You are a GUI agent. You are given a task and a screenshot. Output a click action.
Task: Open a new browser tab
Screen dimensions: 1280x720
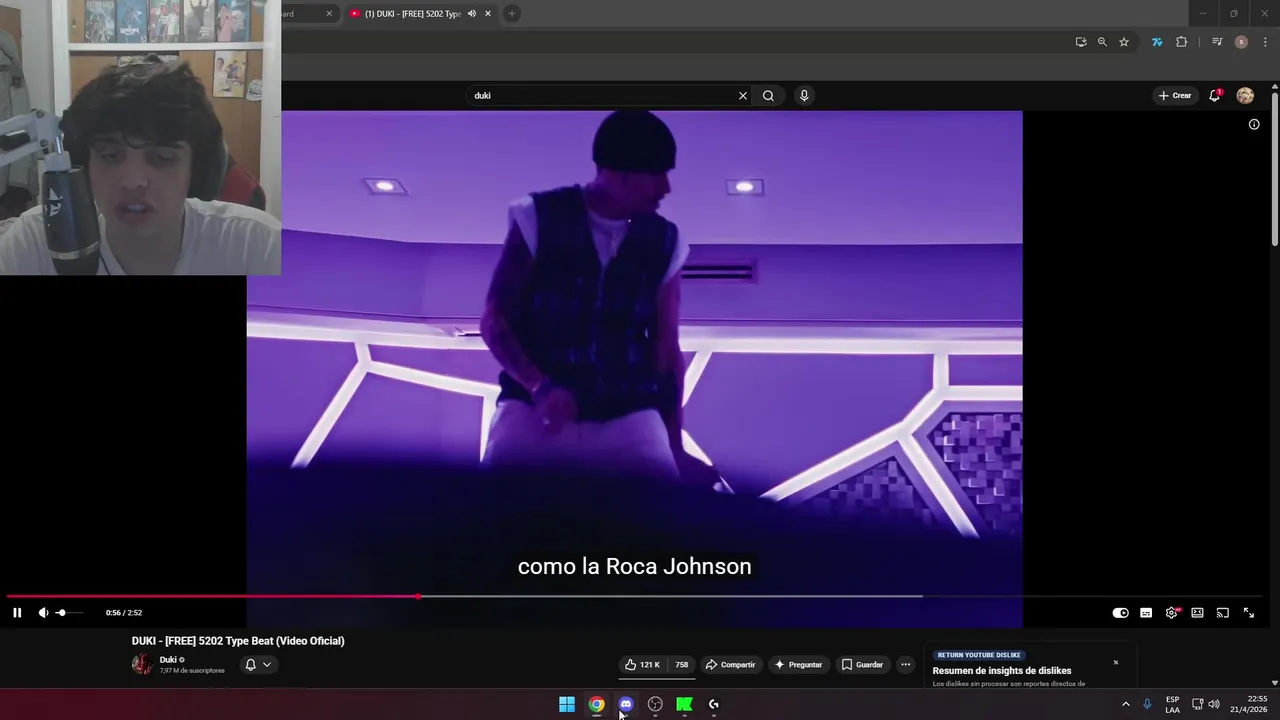[x=512, y=14]
